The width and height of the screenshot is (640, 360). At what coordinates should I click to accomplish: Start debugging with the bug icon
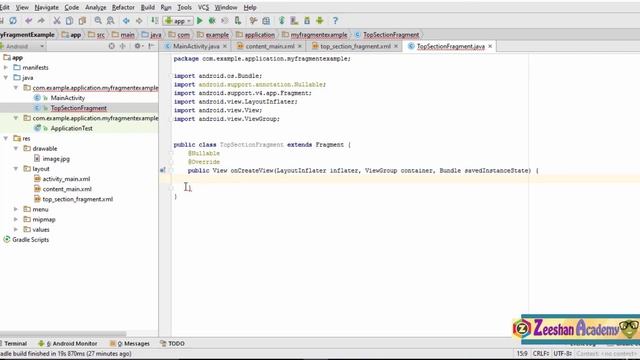click(x=212, y=20)
